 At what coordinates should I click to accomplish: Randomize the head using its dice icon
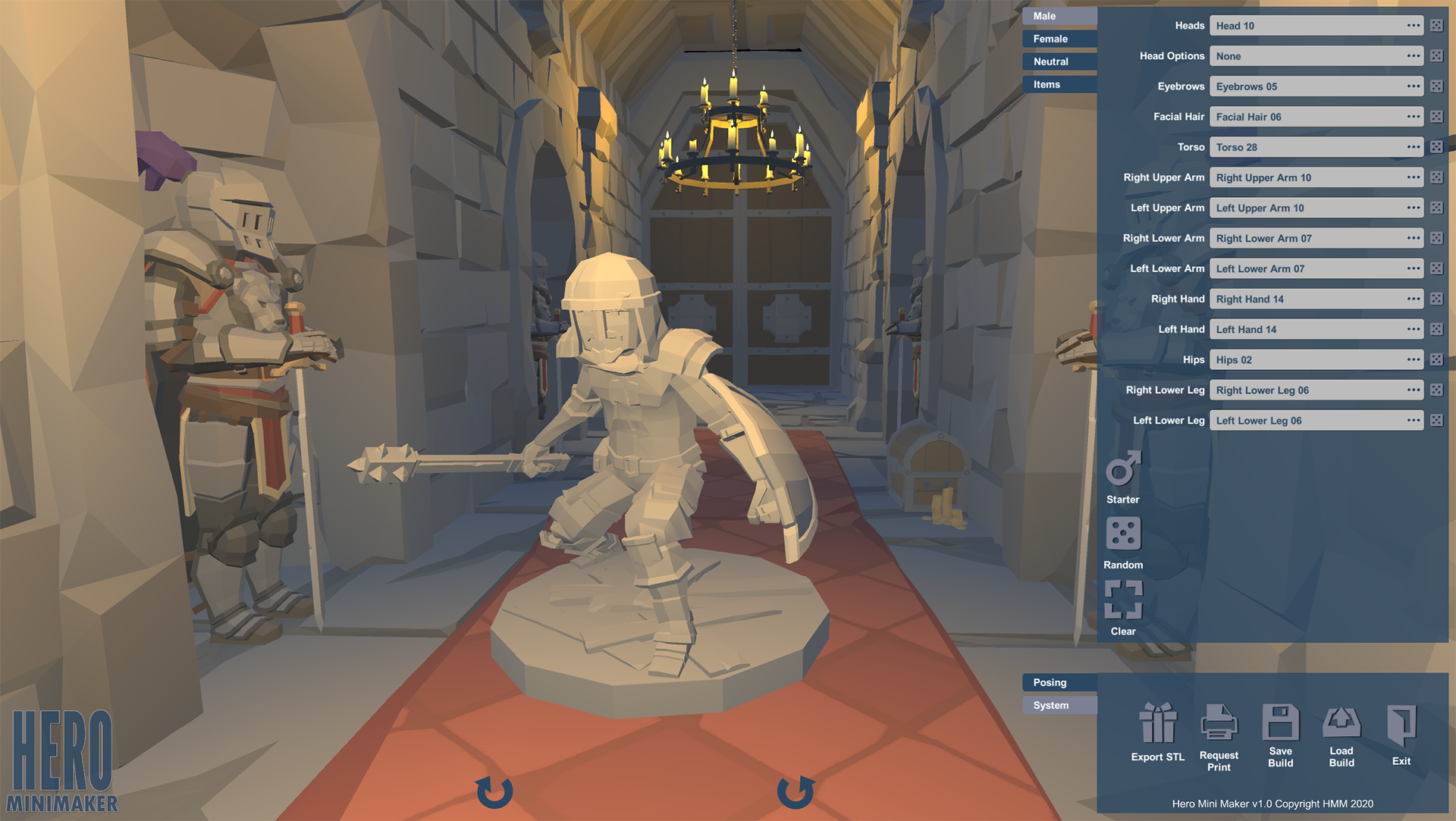(x=1436, y=25)
